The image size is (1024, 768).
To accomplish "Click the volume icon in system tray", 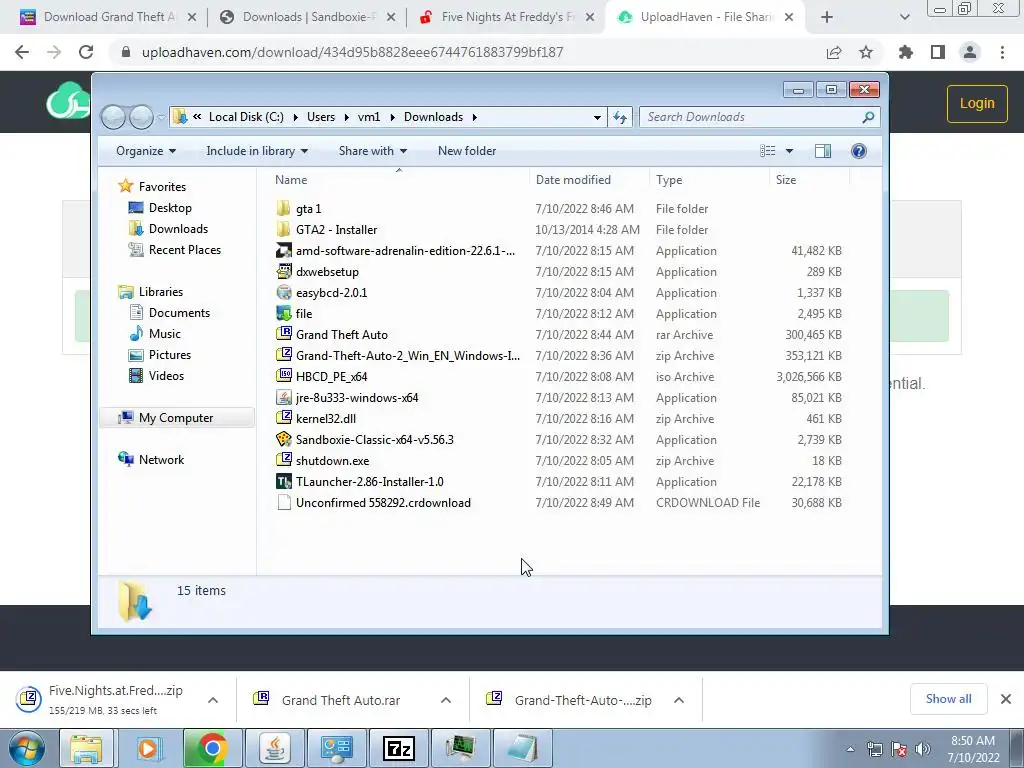I will (x=923, y=749).
